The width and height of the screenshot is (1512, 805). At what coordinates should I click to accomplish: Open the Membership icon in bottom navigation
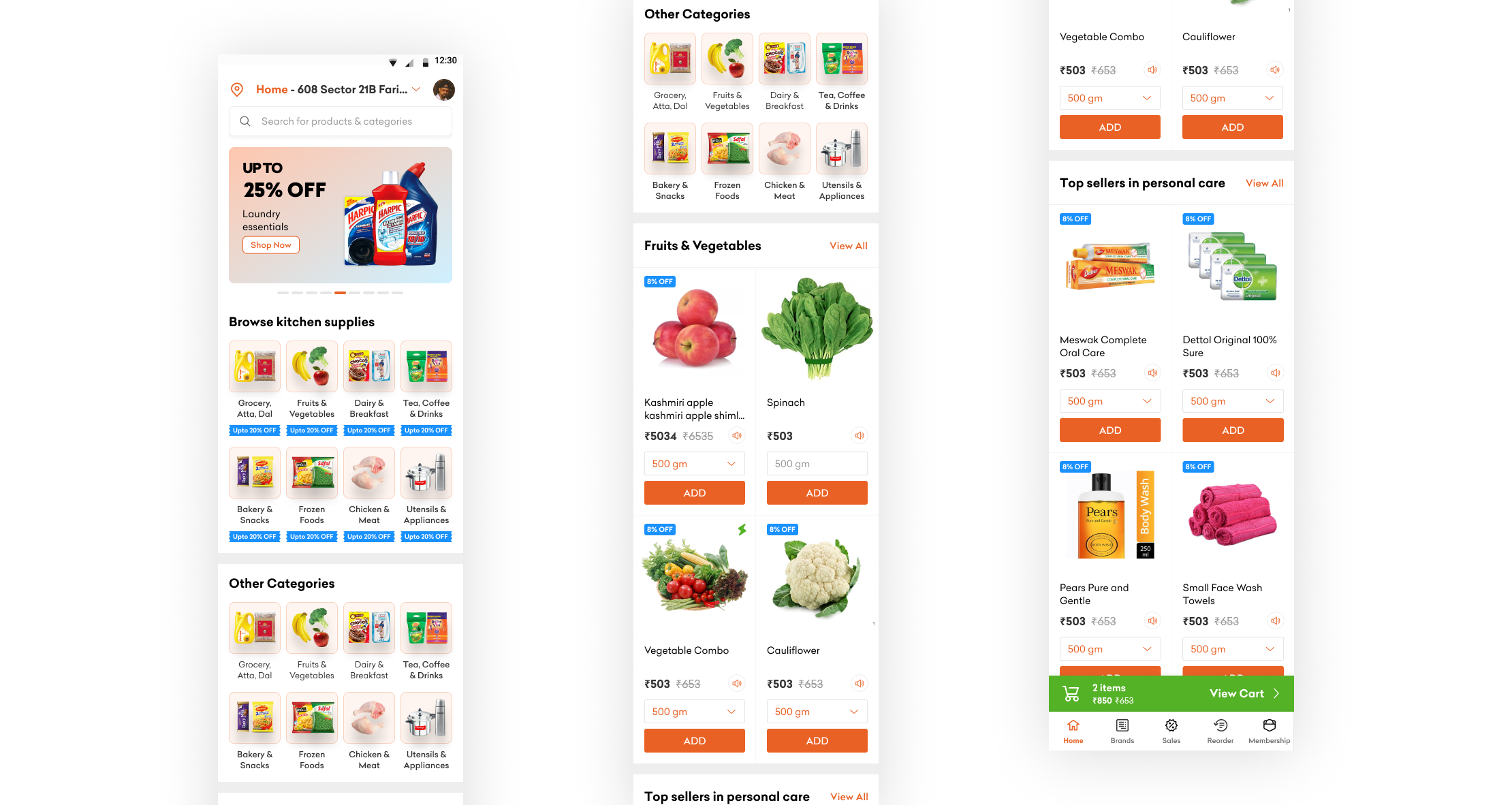click(1270, 725)
